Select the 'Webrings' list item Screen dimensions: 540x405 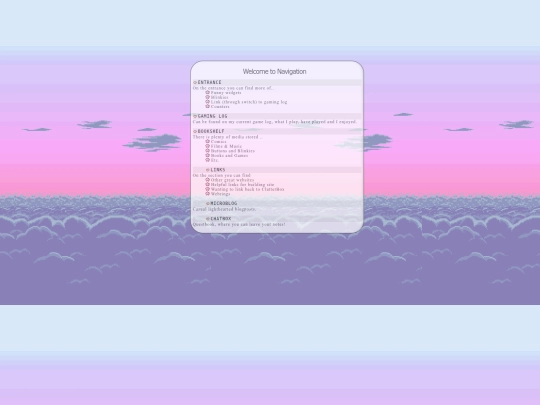220,194
